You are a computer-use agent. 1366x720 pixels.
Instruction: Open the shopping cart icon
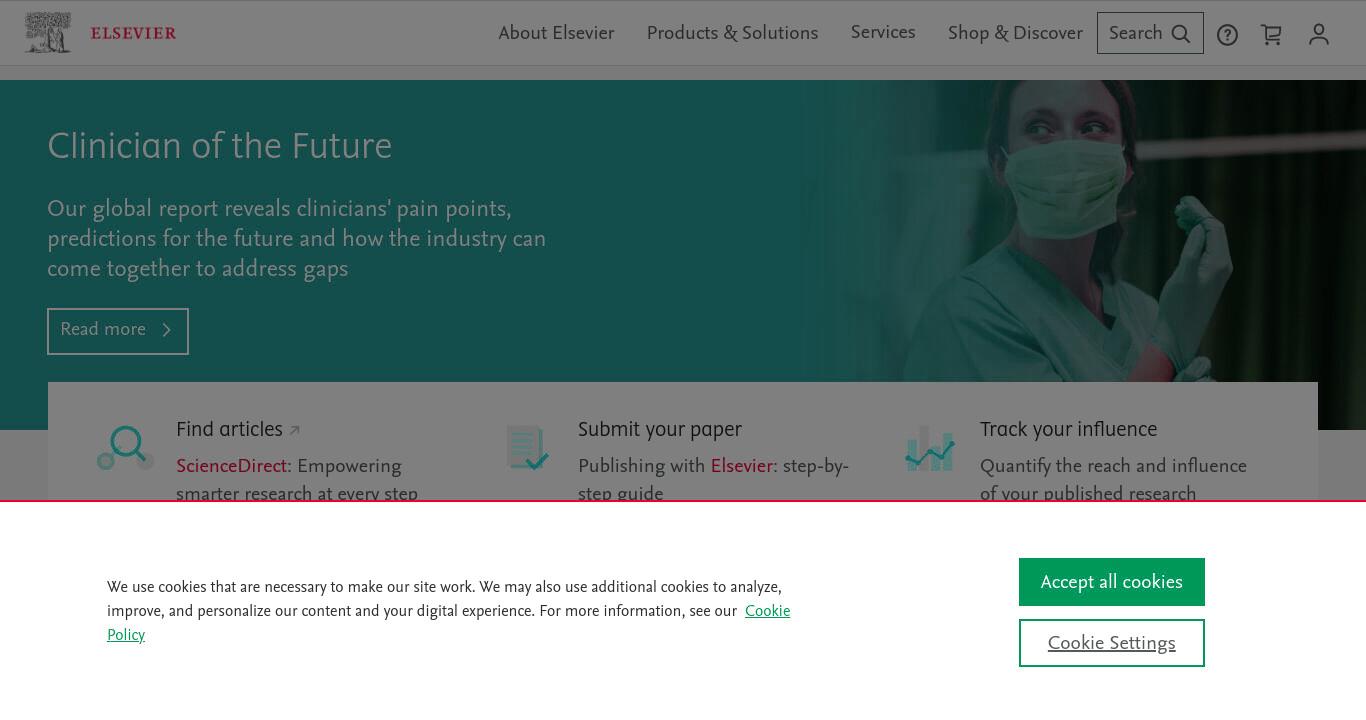point(1271,35)
